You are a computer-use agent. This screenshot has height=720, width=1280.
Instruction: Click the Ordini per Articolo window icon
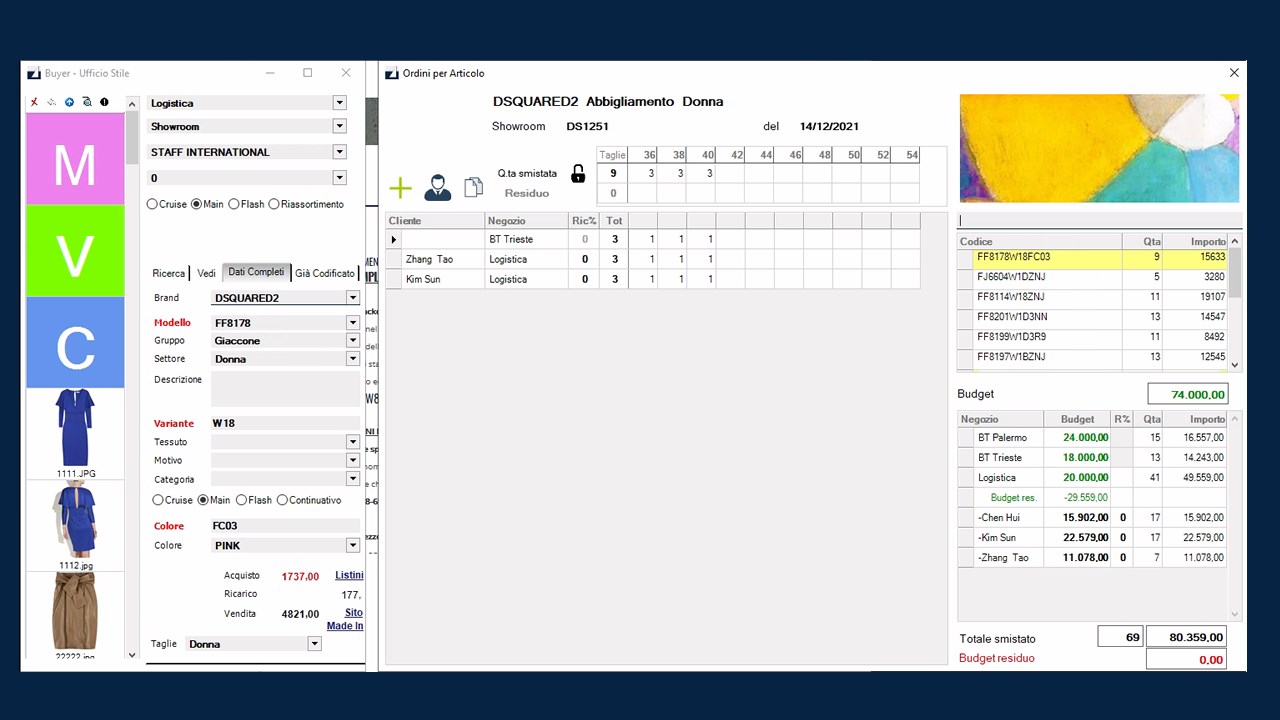click(x=392, y=73)
